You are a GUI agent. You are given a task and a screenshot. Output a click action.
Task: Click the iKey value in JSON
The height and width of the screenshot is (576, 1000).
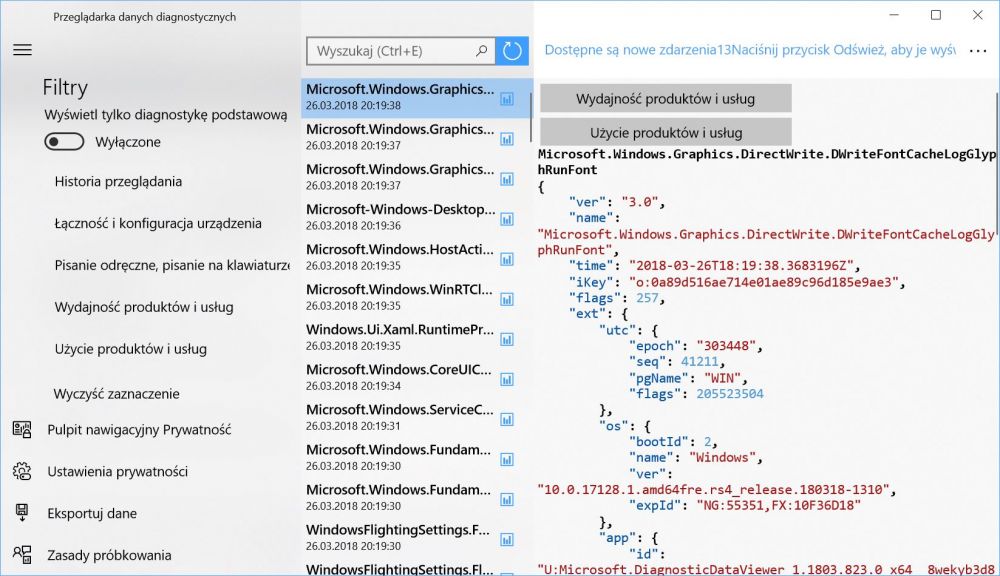click(763, 282)
